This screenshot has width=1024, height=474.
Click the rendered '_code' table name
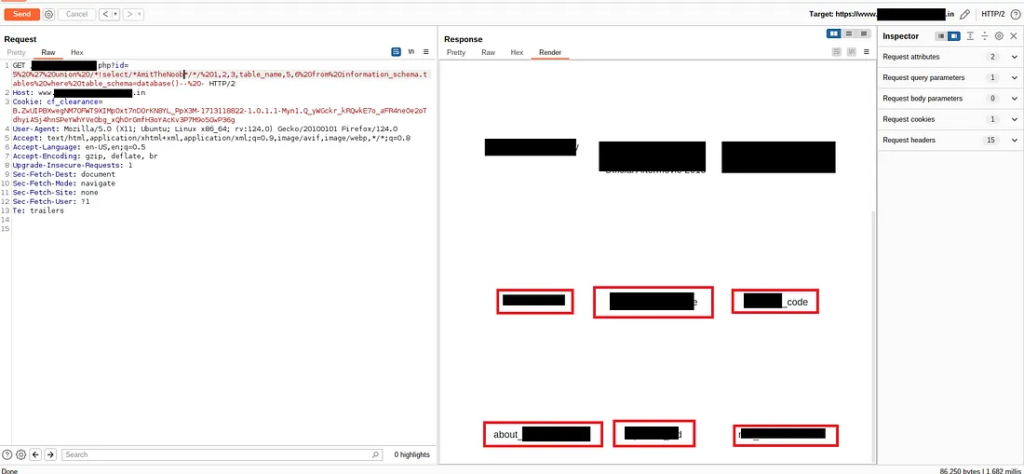(795, 302)
